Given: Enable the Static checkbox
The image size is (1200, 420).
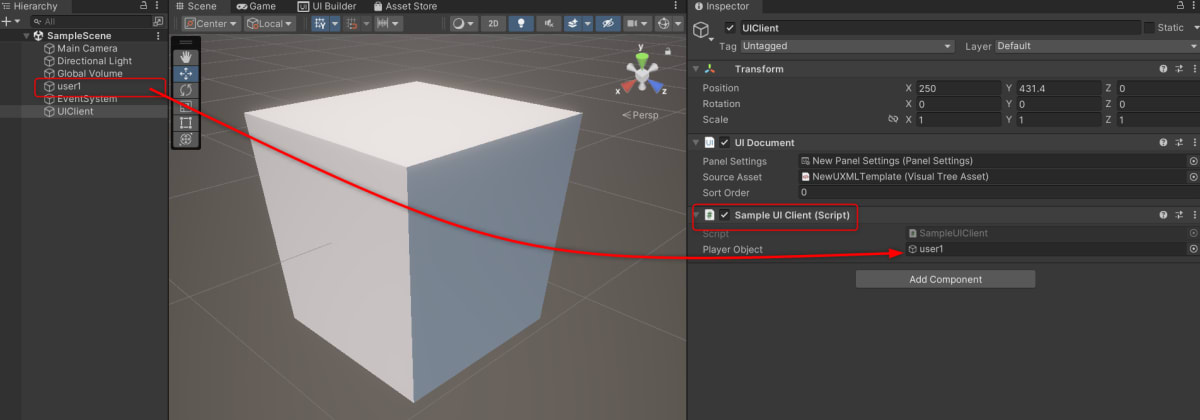Looking at the screenshot, I should [x=1149, y=27].
